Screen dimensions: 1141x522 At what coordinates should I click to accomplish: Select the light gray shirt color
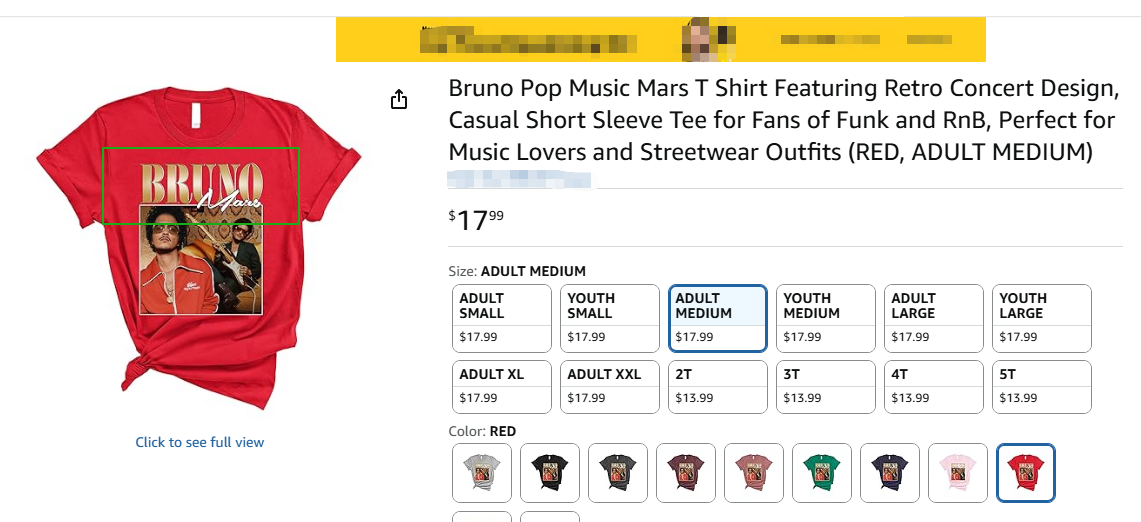pyautogui.click(x=482, y=472)
